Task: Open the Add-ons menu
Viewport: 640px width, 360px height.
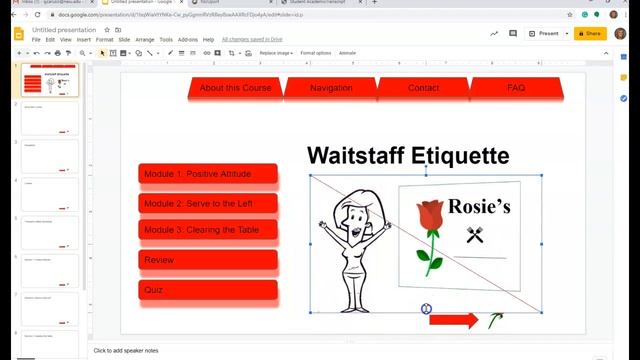Action: click(188, 40)
